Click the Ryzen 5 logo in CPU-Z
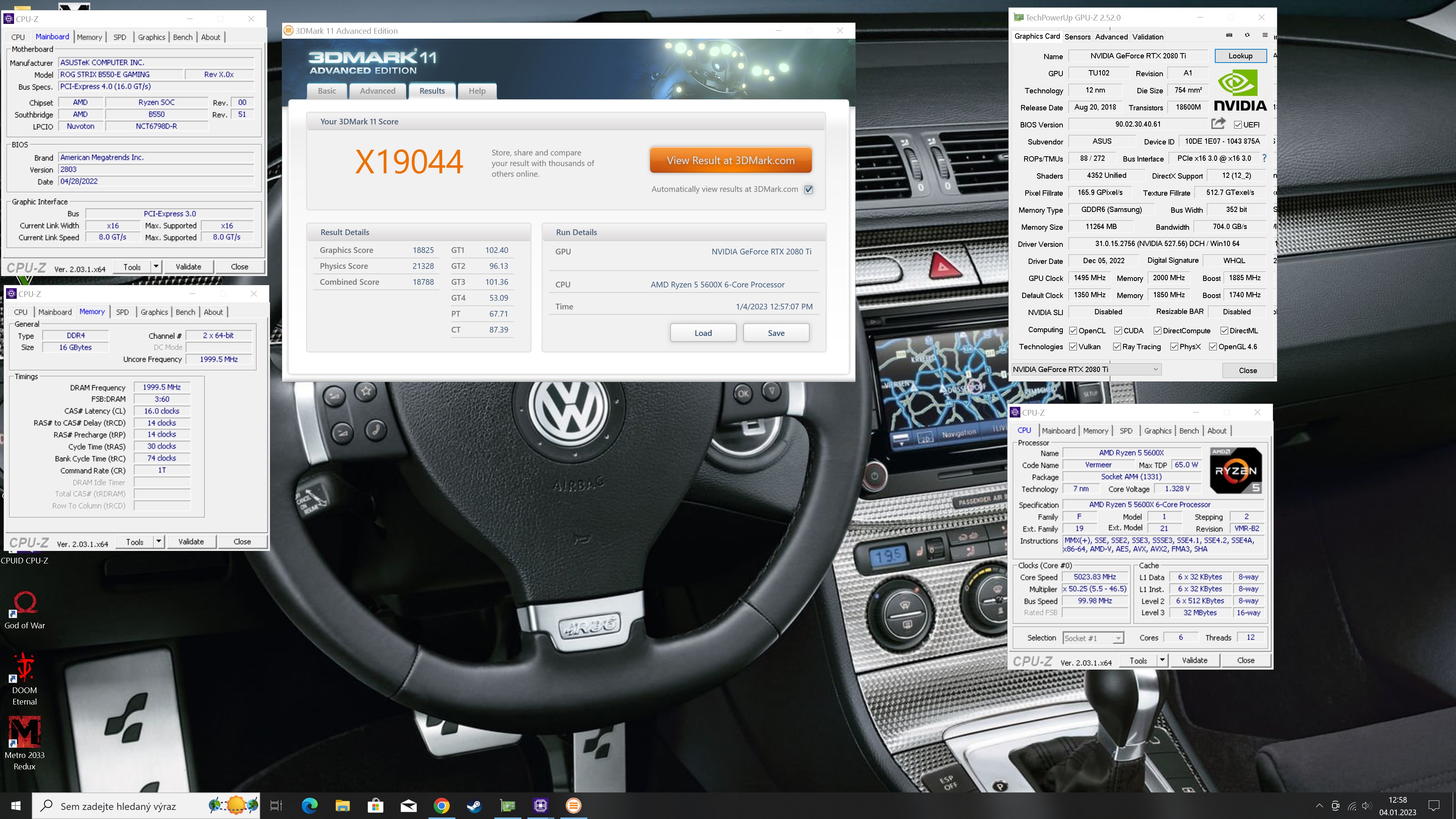 point(1236,470)
